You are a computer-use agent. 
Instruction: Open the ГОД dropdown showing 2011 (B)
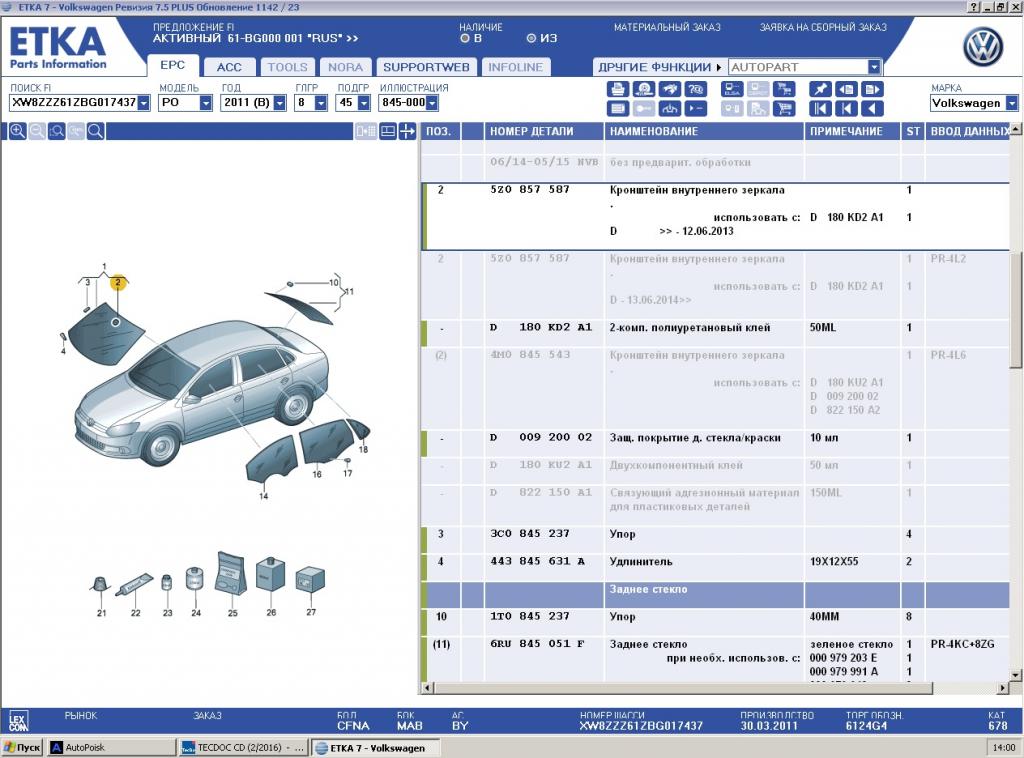[x=280, y=103]
